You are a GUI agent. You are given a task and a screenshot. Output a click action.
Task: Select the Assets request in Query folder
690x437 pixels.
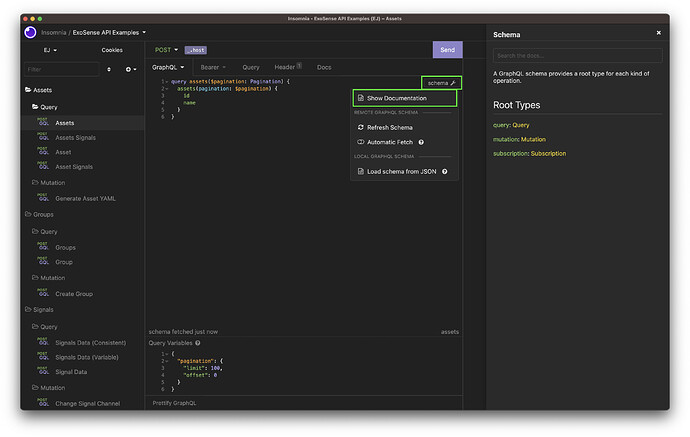click(x=83, y=123)
